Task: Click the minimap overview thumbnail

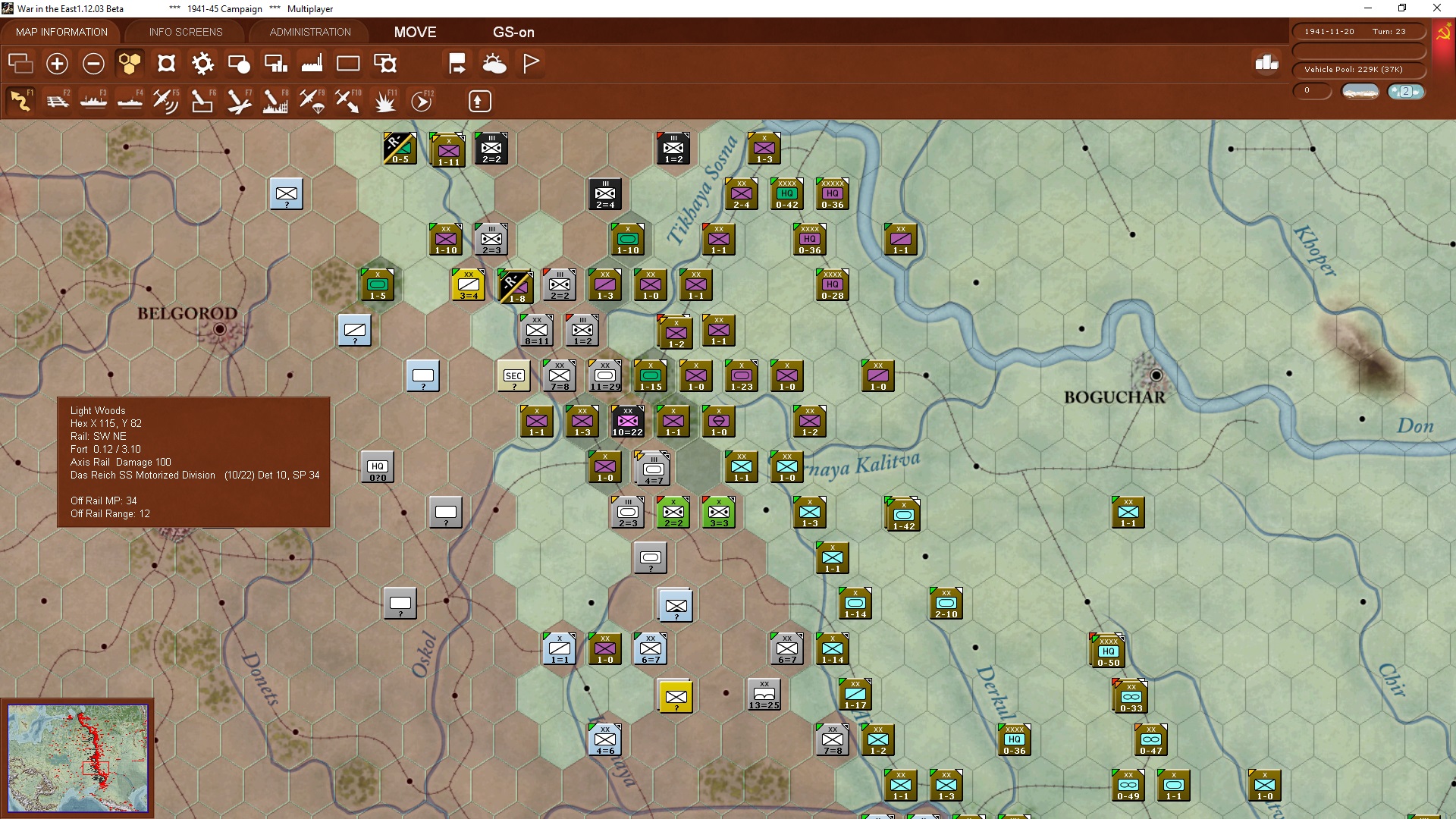Action: (77, 758)
